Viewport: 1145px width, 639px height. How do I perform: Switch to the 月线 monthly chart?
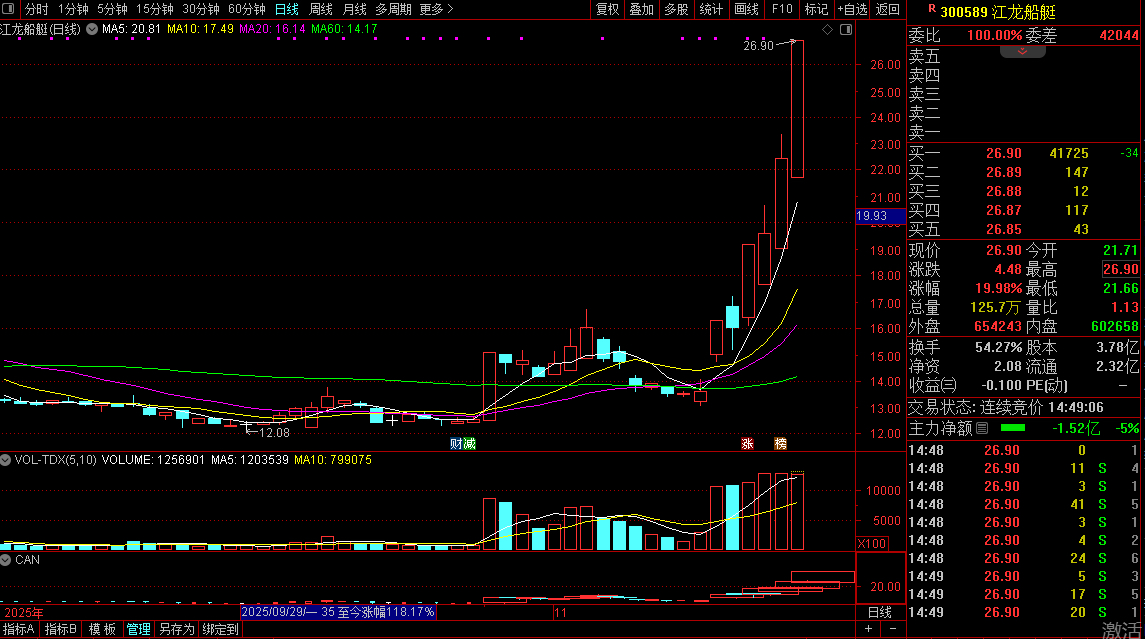354,9
